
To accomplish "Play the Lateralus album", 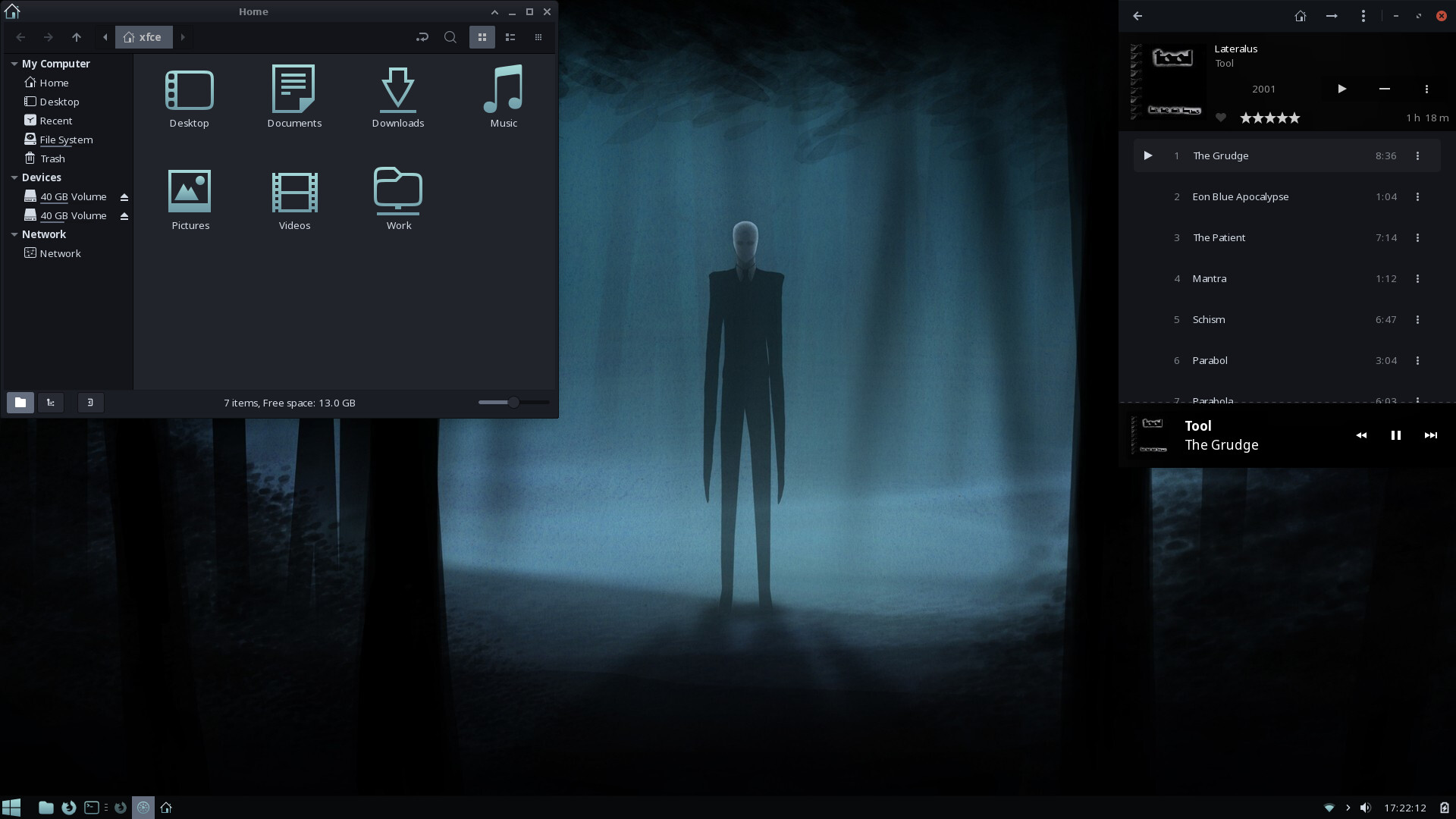I will pos(1342,89).
